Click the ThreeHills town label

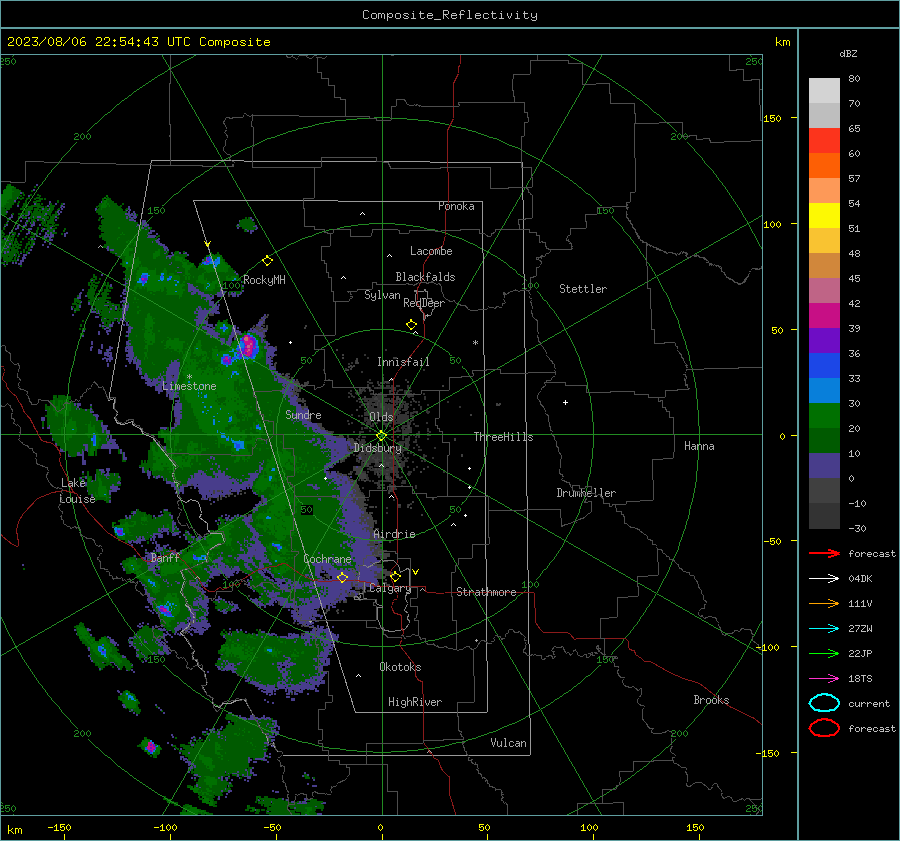(x=503, y=437)
